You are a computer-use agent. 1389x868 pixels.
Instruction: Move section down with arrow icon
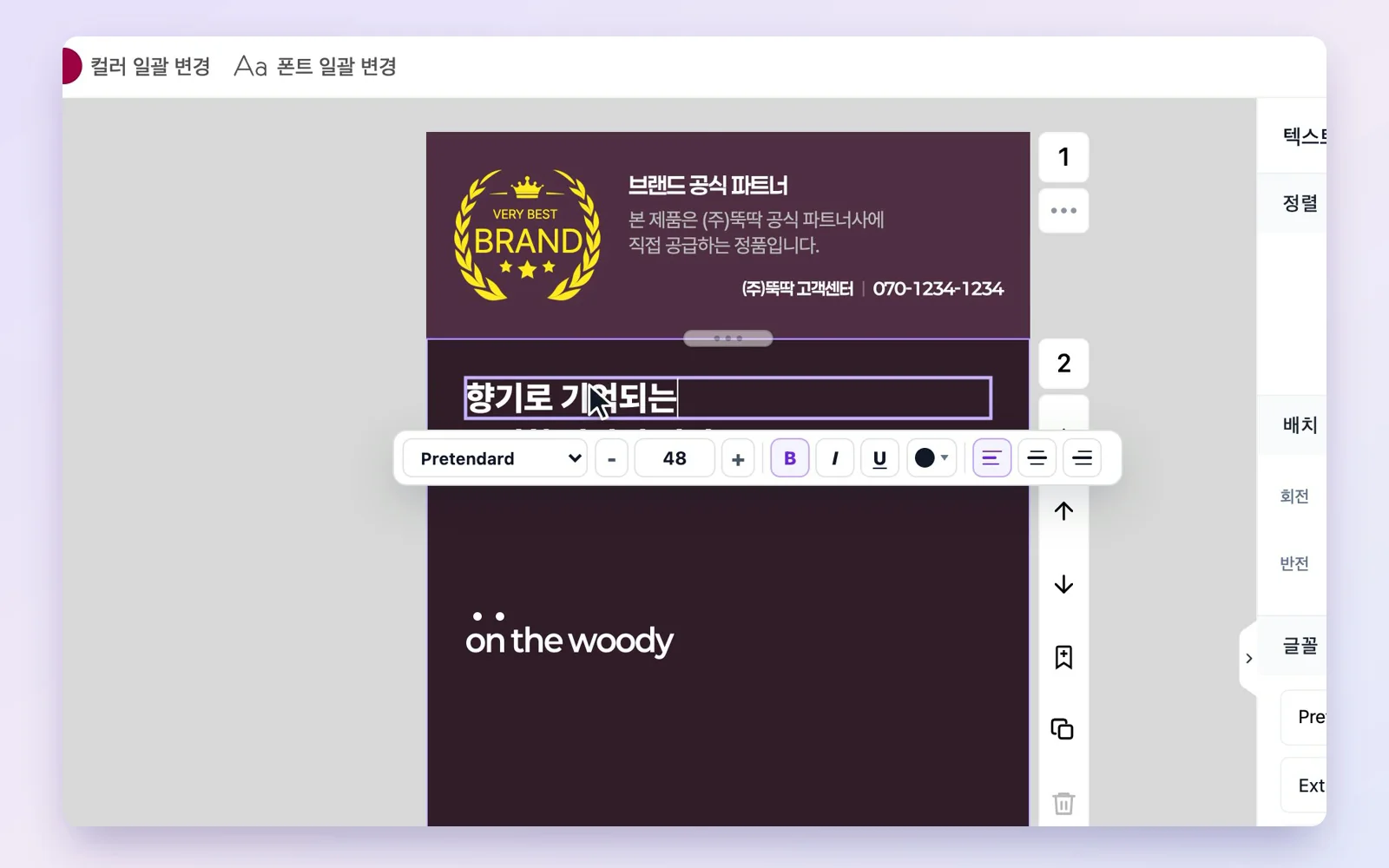[x=1063, y=584]
